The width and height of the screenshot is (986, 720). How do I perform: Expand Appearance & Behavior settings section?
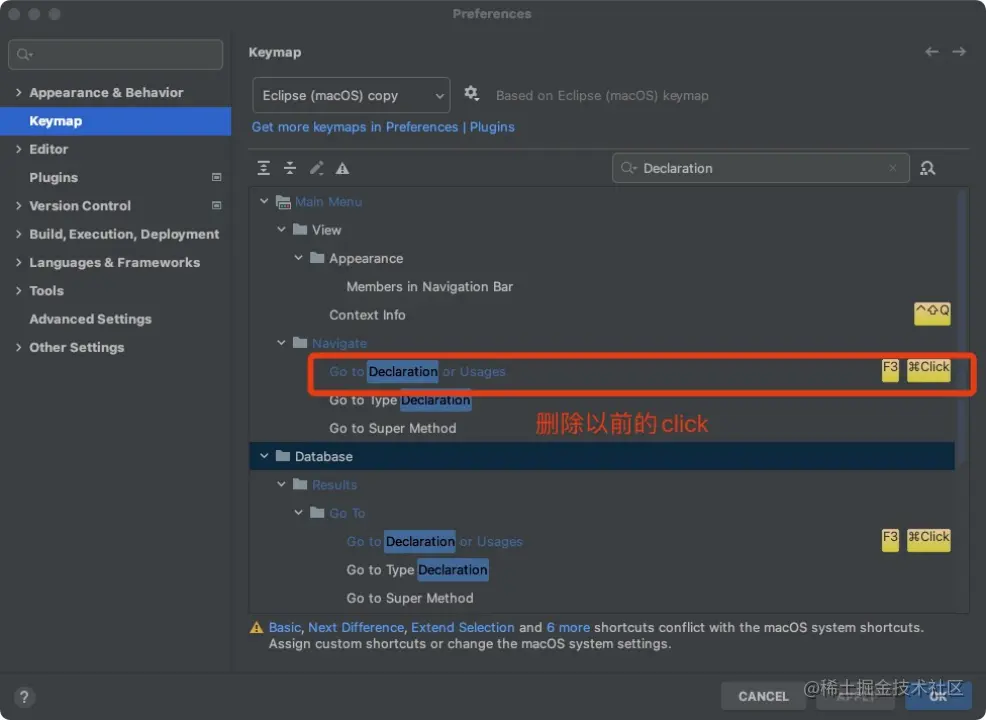click(x=18, y=92)
